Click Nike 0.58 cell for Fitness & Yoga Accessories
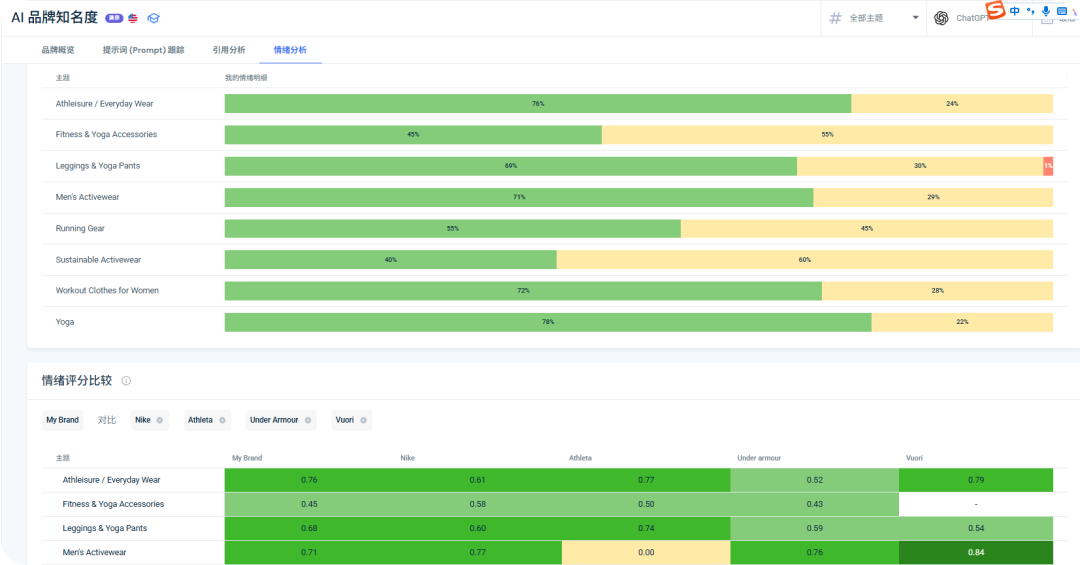 pyautogui.click(x=477, y=504)
